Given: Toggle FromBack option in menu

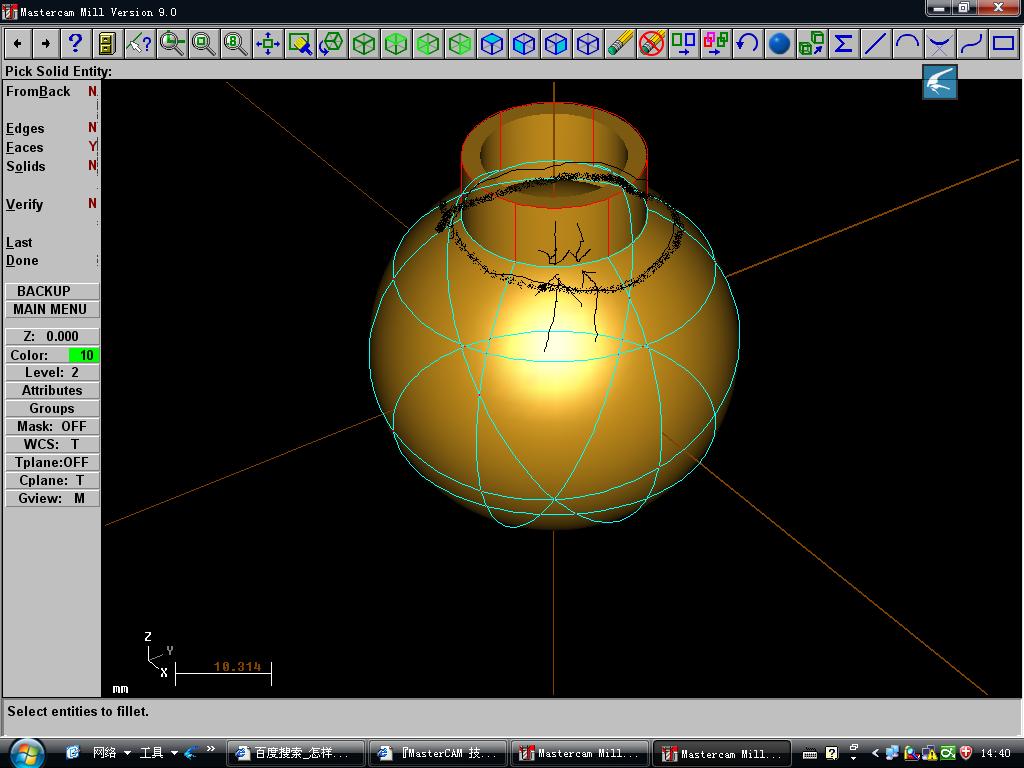Looking at the screenshot, I should tap(52, 91).
